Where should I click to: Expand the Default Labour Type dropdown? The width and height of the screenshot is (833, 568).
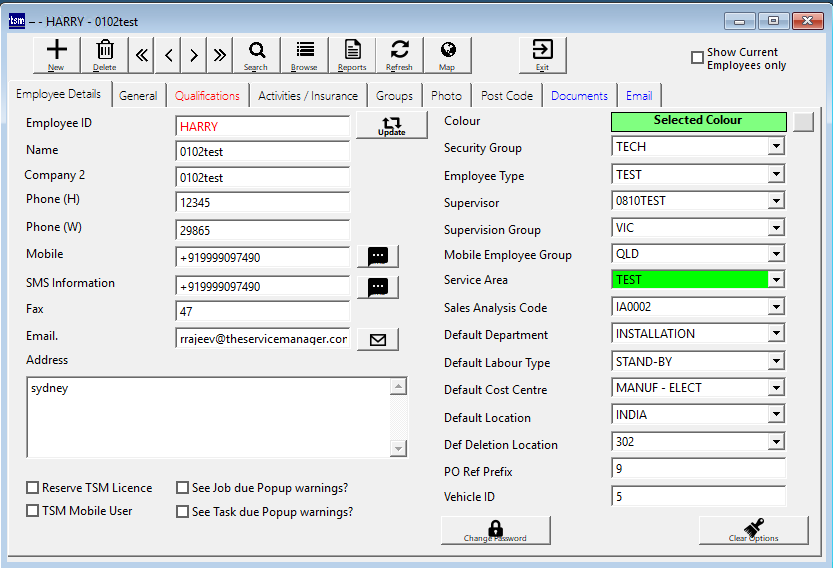pos(775,362)
